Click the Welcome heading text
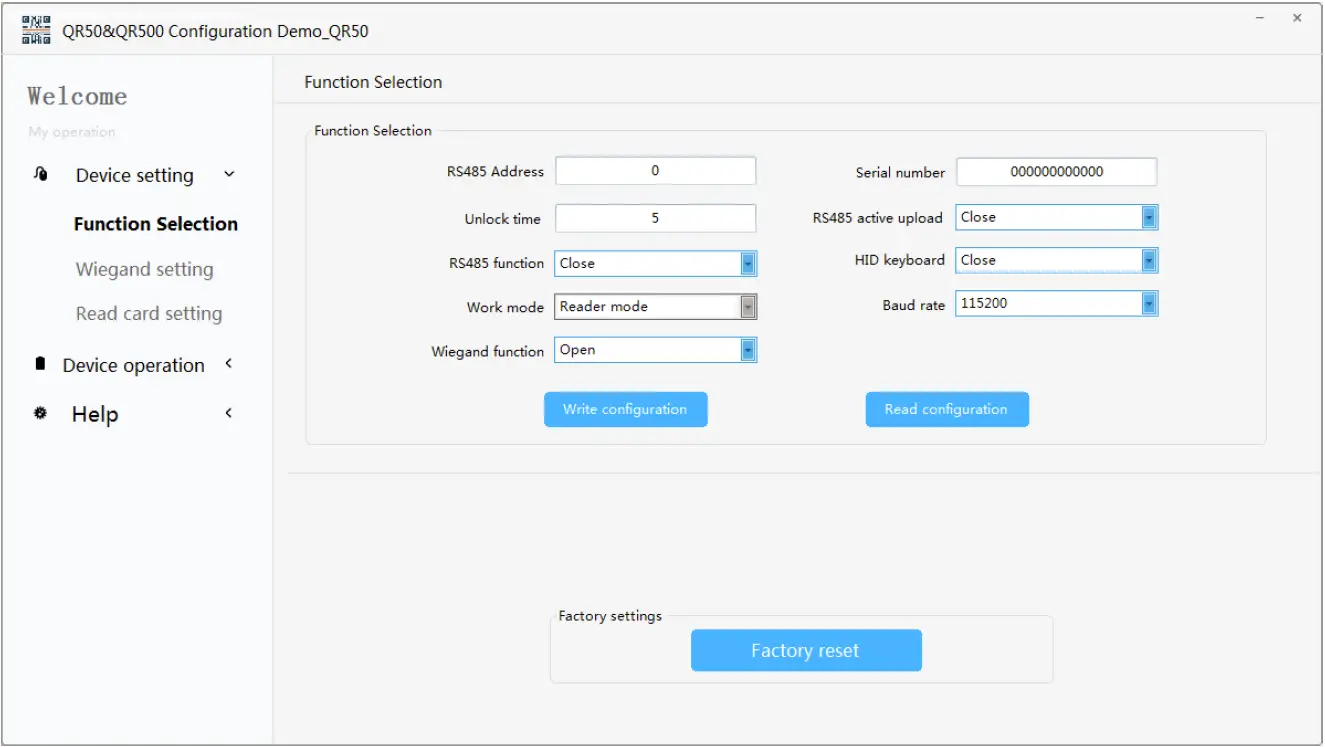Screen dimensions: 1325x747 (x=78, y=96)
